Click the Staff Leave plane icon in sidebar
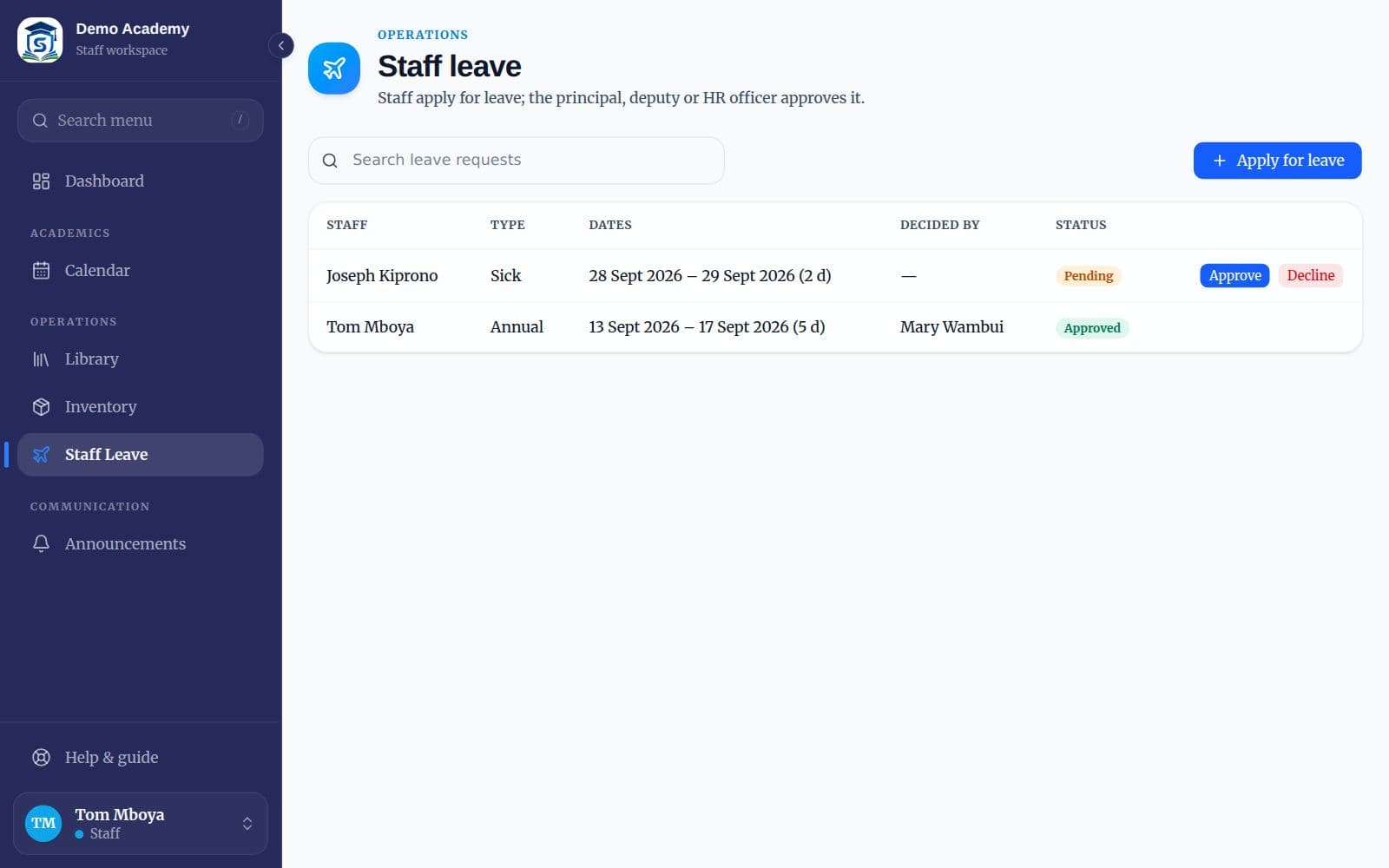The width and height of the screenshot is (1389, 868). pyautogui.click(x=41, y=455)
